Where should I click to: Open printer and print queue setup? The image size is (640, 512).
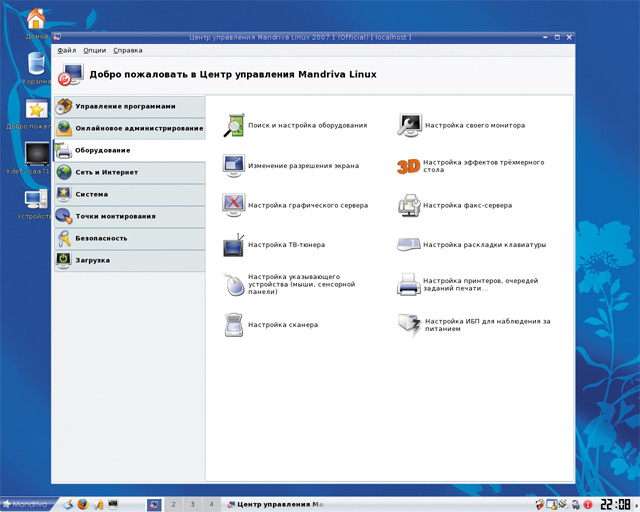(x=468, y=284)
